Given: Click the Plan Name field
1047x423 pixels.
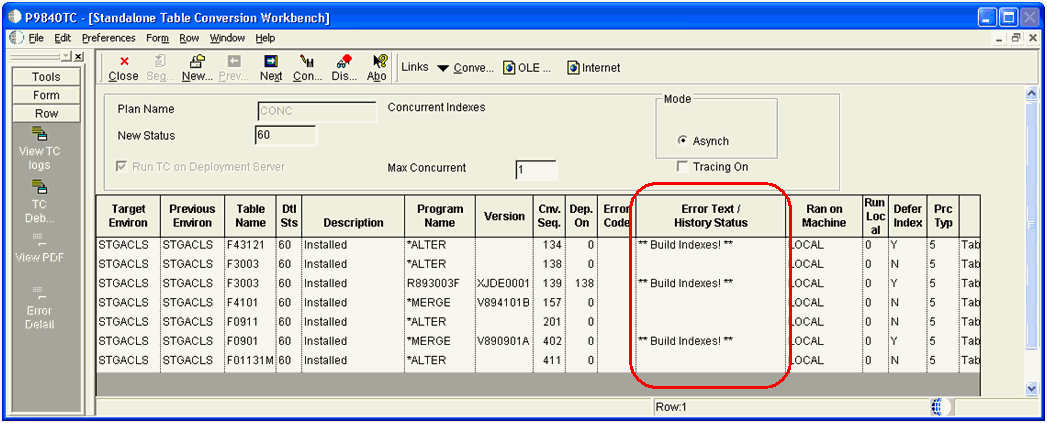Looking at the screenshot, I should tap(316, 111).
